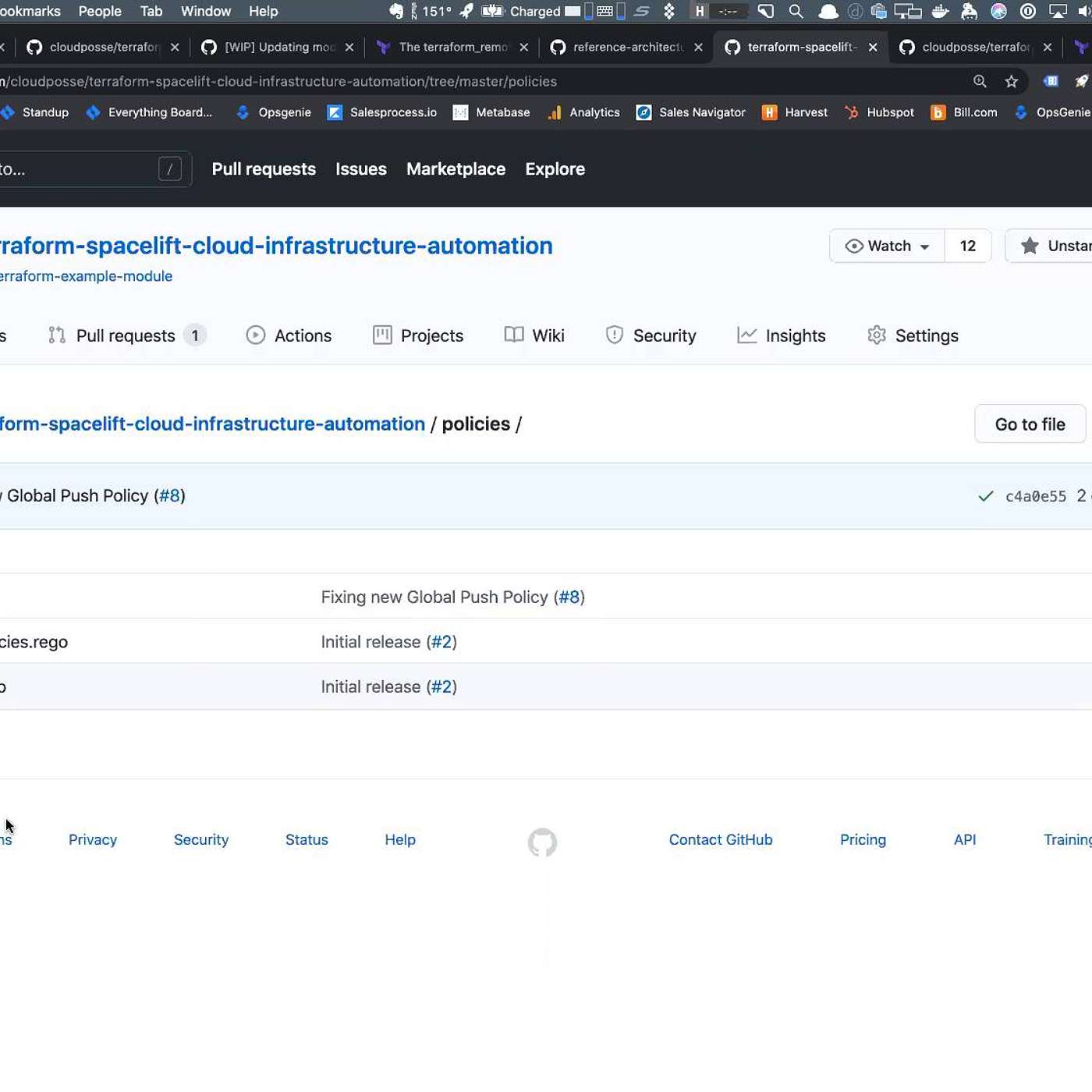
Task: Click the Insights graph icon
Action: [x=747, y=335]
